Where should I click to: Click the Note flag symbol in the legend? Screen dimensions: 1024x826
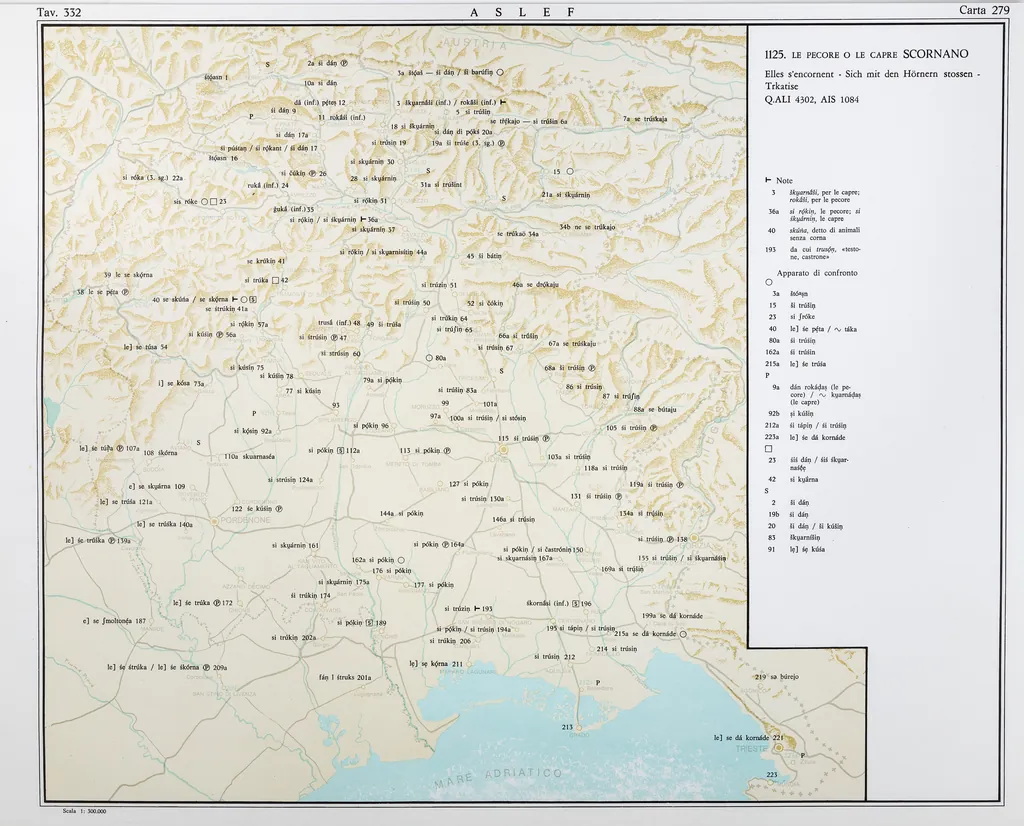coord(768,180)
